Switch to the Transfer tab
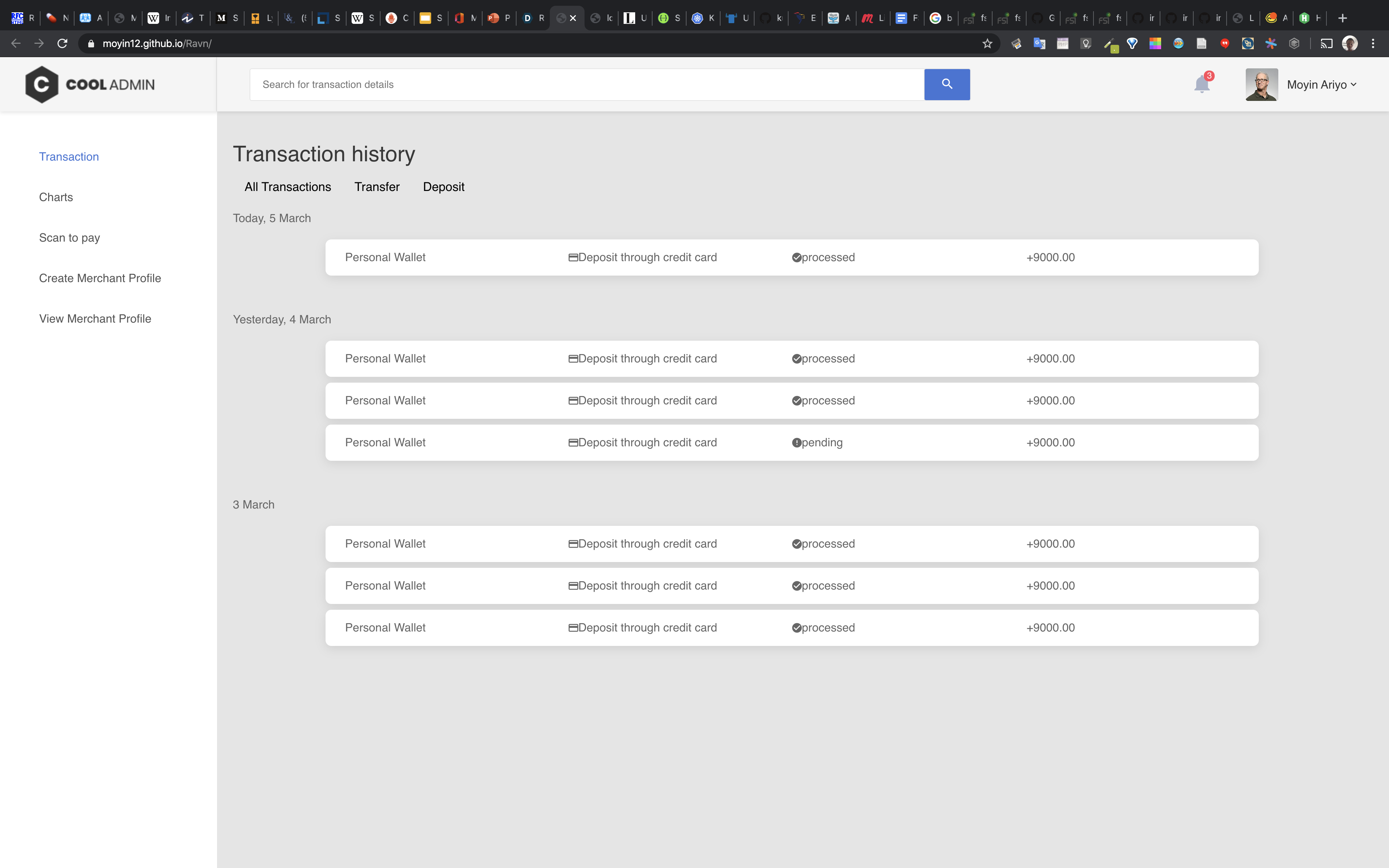The height and width of the screenshot is (868, 1389). (x=377, y=187)
